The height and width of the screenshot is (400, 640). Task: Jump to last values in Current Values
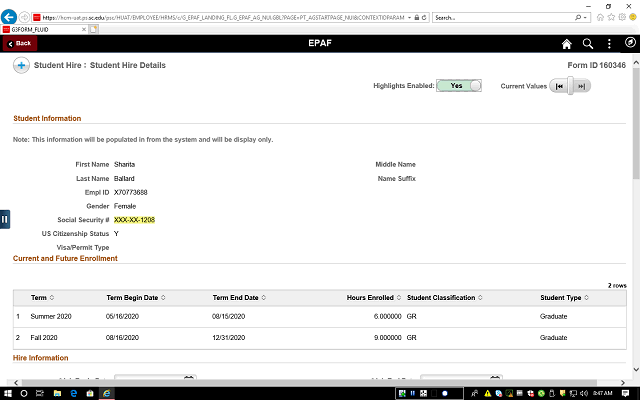pos(582,86)
